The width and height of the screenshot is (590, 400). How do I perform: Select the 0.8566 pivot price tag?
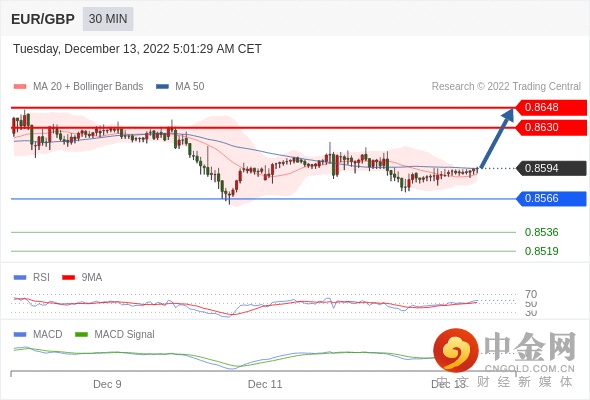tap(551, 199)
